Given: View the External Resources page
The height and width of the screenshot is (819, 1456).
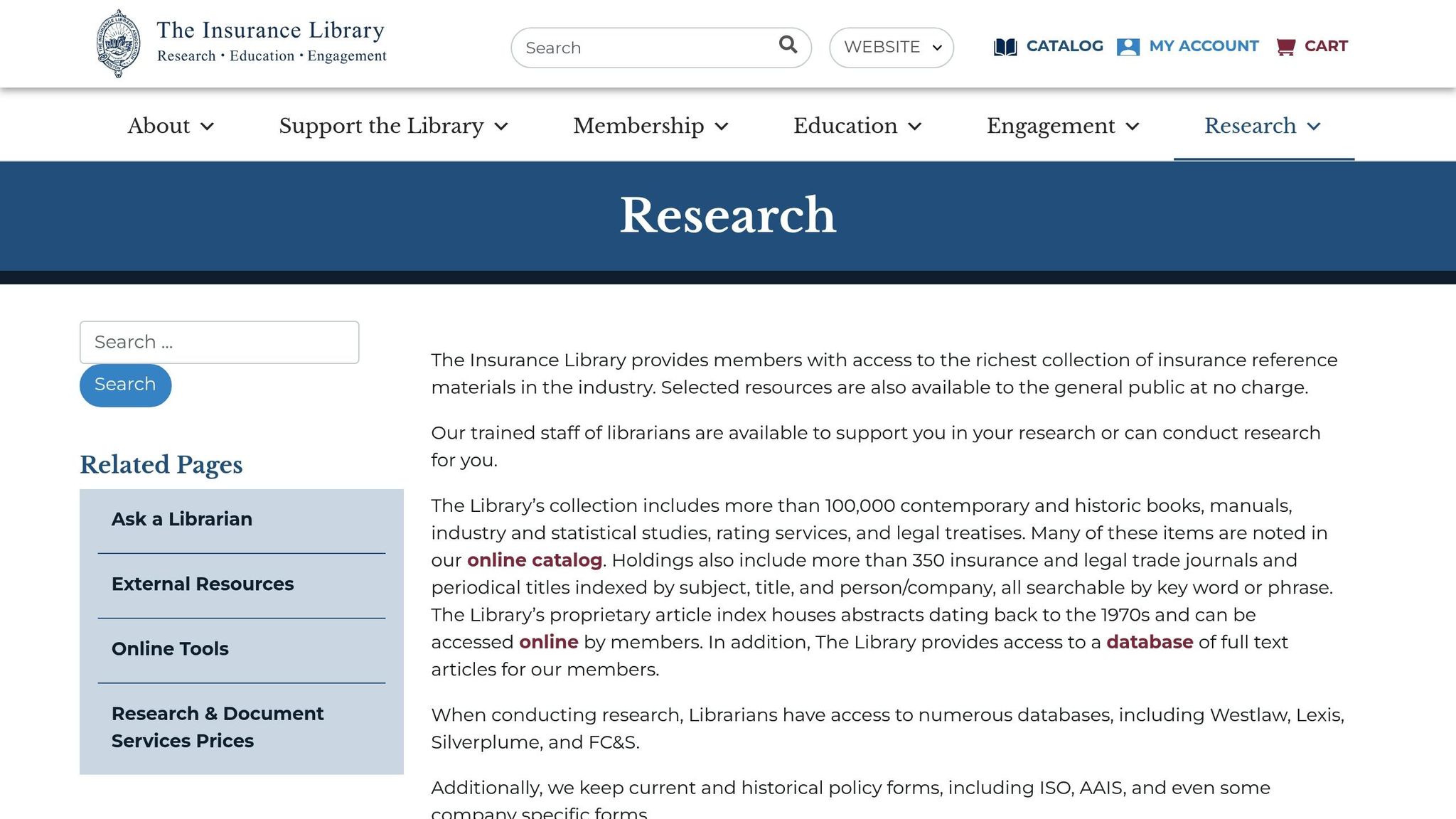Looking at the screenshot, I should click(203, 584).
